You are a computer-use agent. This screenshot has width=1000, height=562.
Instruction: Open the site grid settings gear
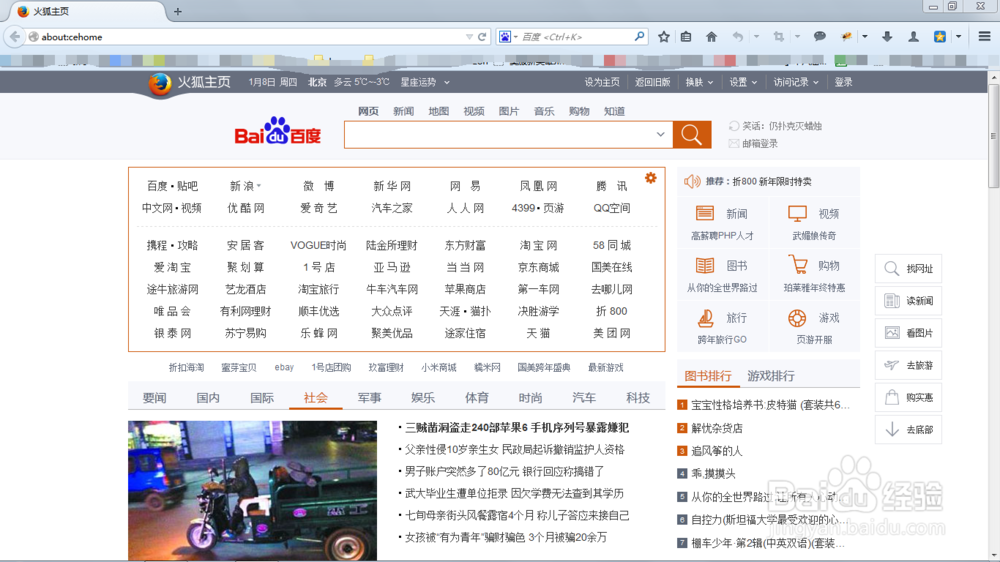click(x=651, y=178)
